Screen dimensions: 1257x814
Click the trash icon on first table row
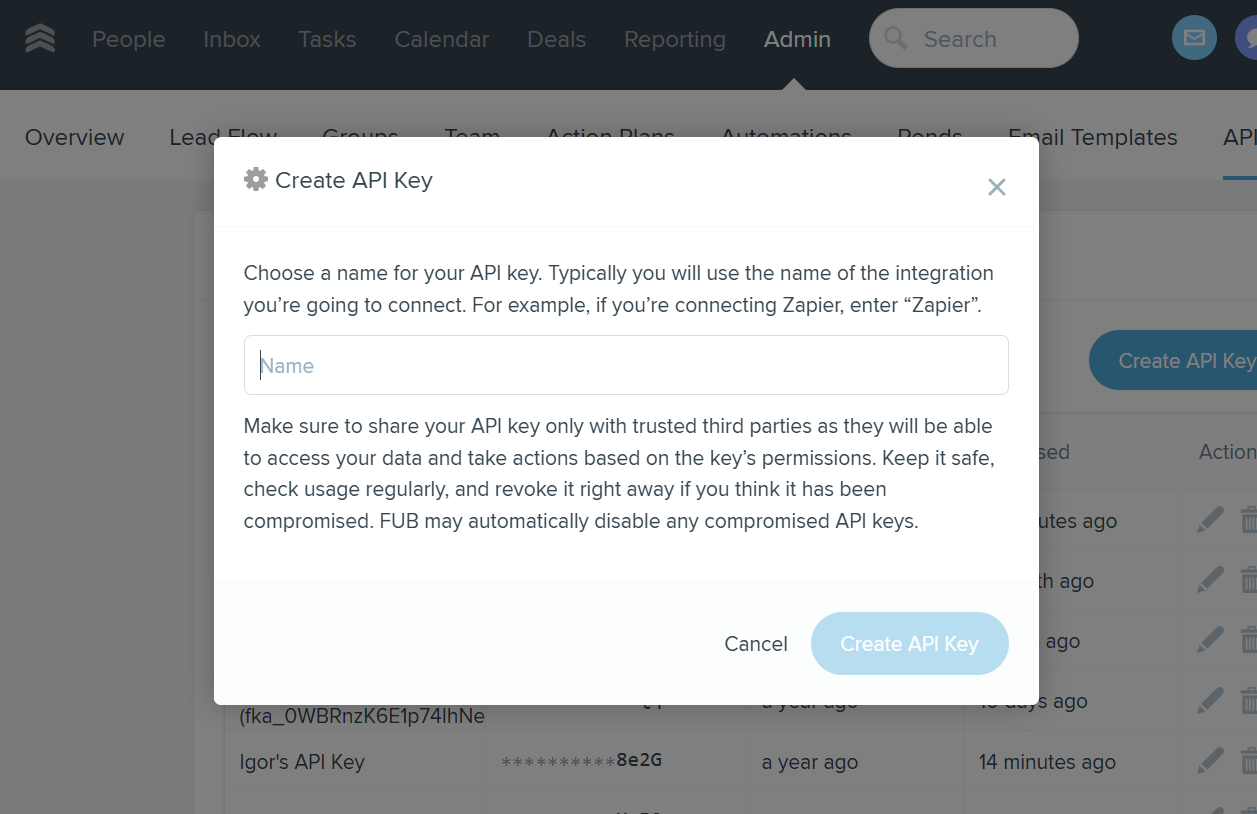click(x=1249, y=521)
